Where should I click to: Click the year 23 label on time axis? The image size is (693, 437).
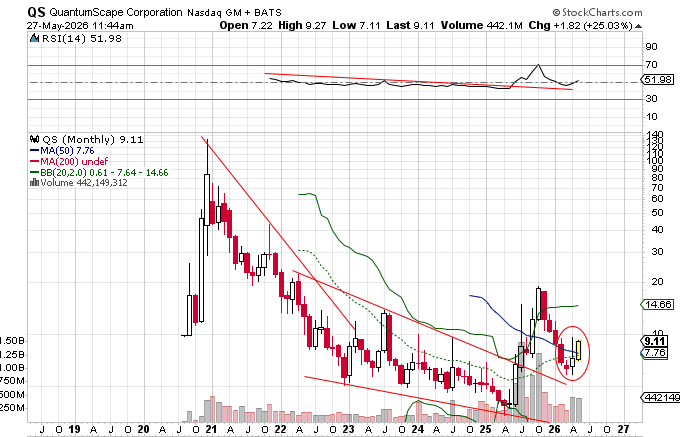349,429
